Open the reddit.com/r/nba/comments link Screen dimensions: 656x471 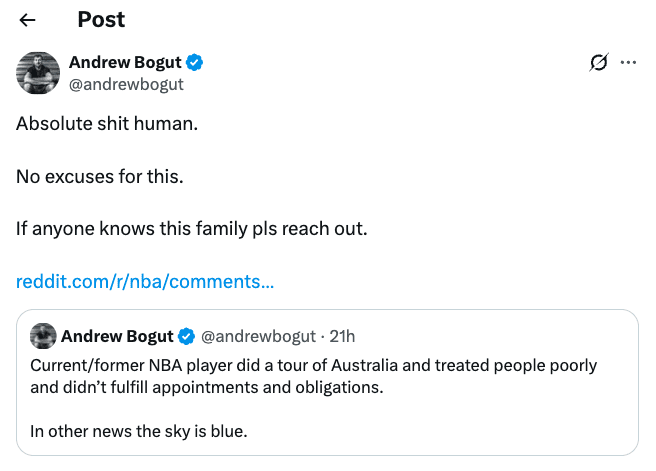point(145,281)
